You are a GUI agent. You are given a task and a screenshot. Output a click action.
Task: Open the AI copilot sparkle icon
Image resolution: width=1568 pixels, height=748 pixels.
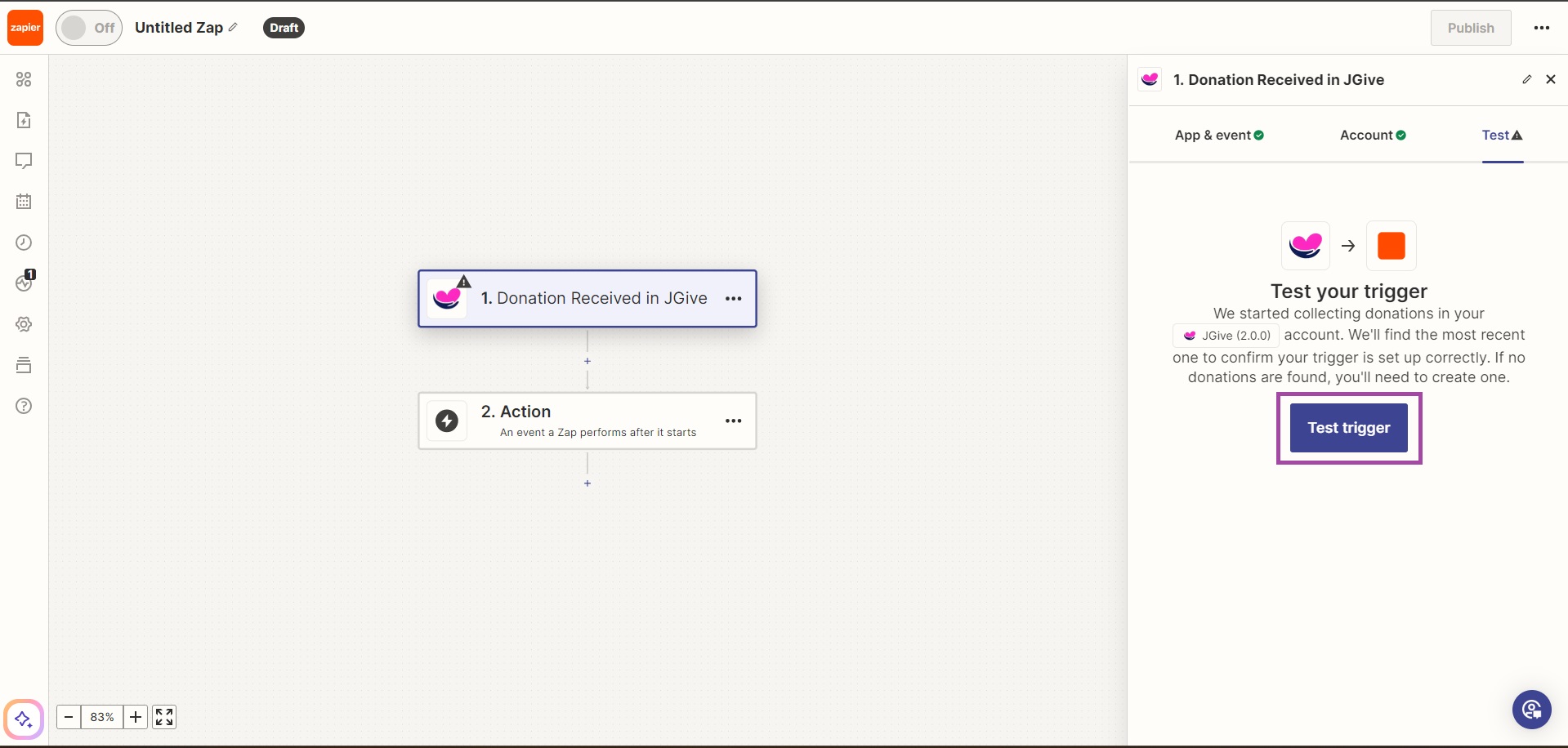coord(24,719)
